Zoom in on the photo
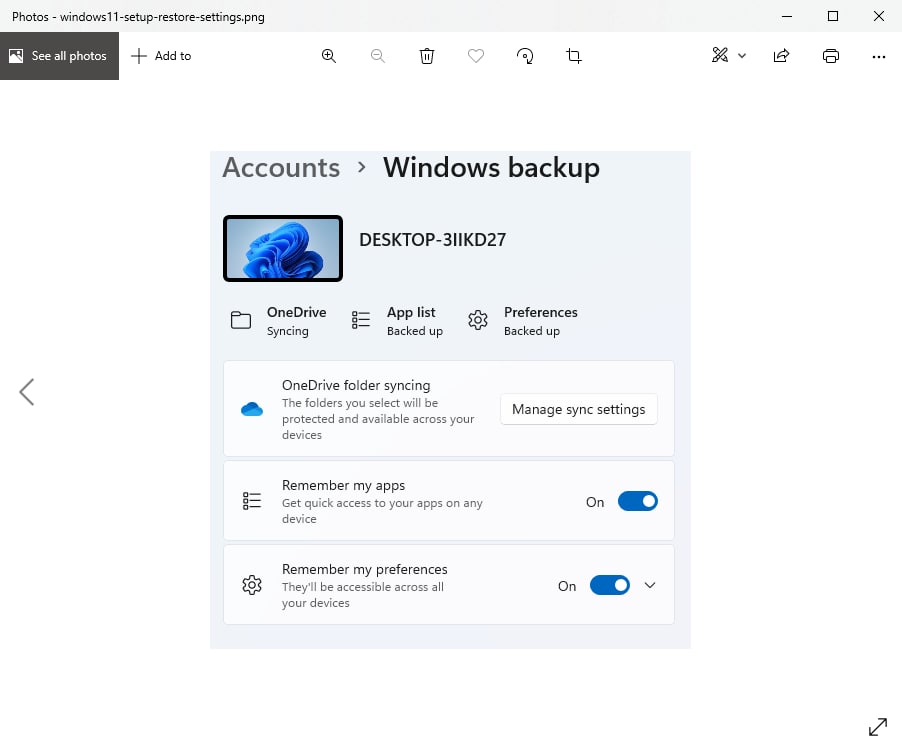902x751 pixels. coord(328,56)
